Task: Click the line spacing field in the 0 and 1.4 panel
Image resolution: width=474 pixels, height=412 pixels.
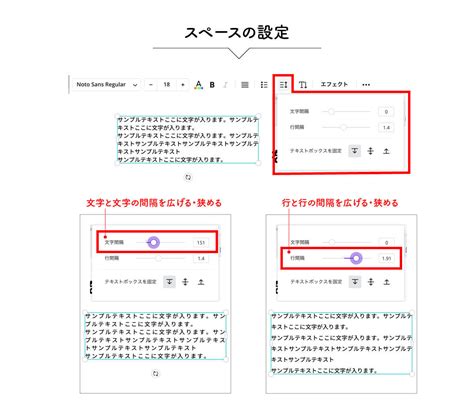Action: click(x=386, y=127)
